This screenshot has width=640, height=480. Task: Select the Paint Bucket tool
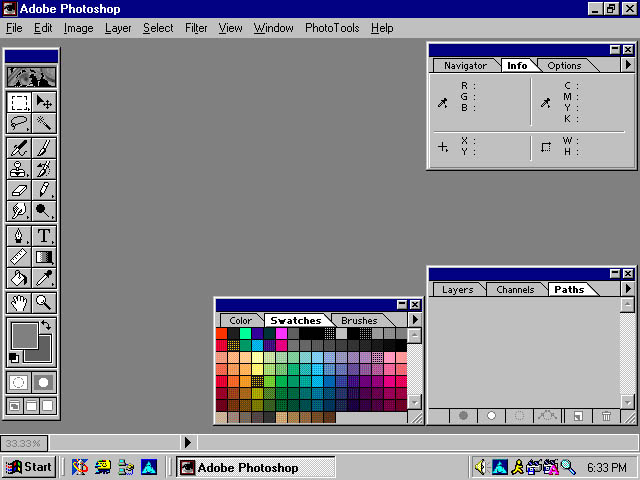pos(19,278)
